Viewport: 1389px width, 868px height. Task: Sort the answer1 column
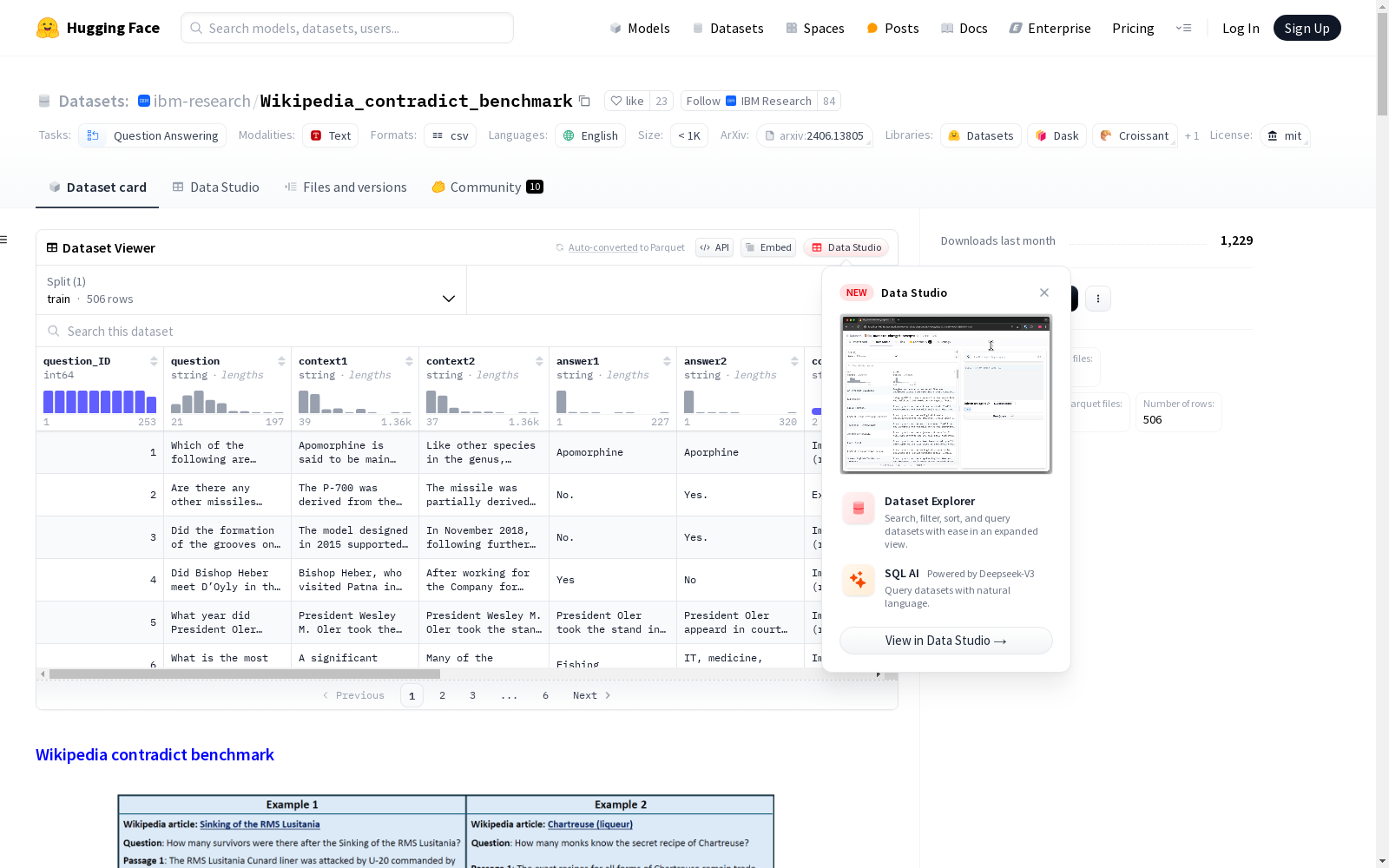coord(667,361)
